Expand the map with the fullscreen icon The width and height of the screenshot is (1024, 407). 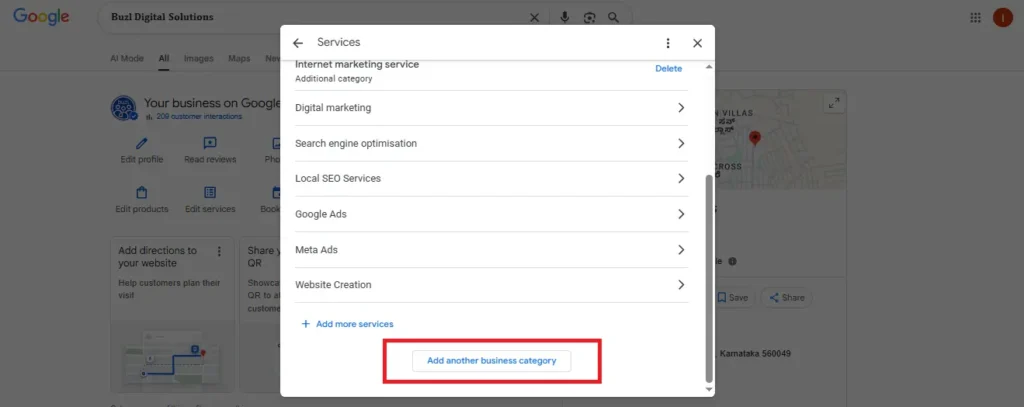coord(834,103)
